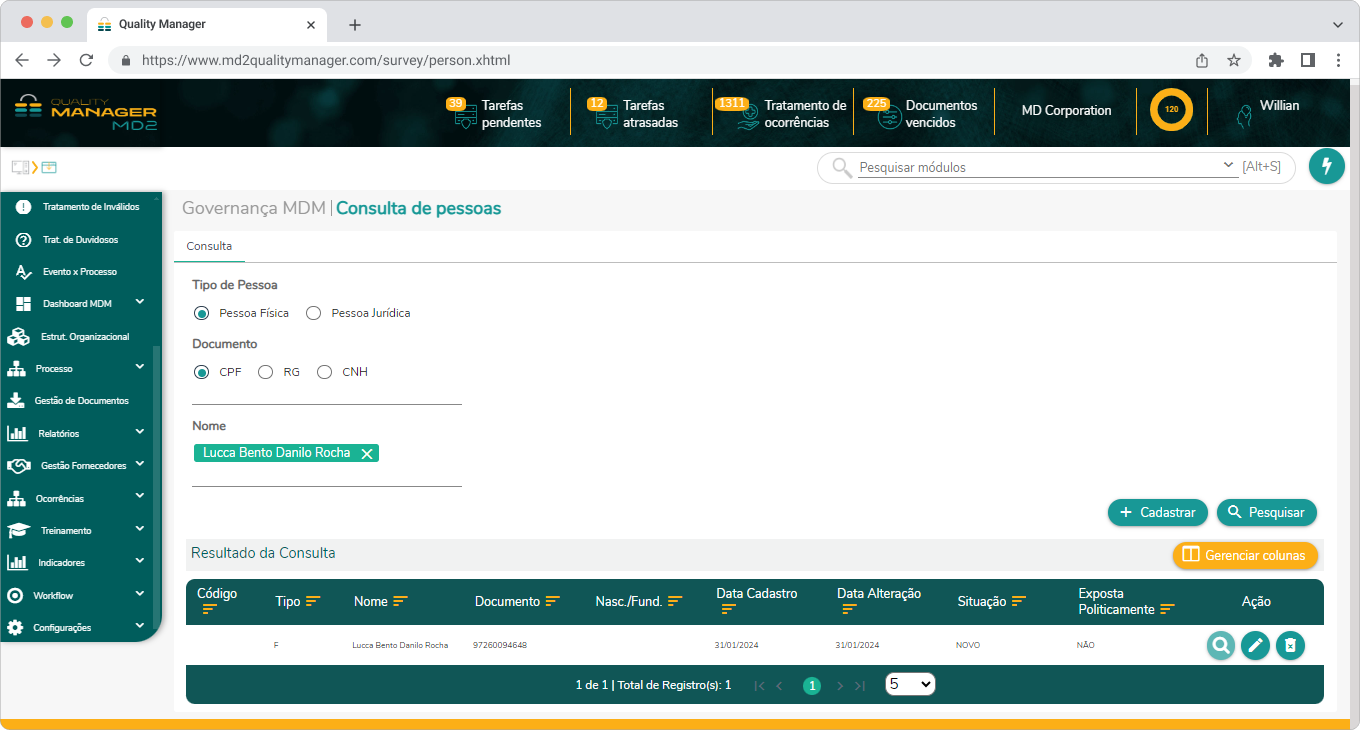Viewport: 1360px width, 730px height.
Task: Switch to the Consulta tab
Action: click(x=209, y=246)
